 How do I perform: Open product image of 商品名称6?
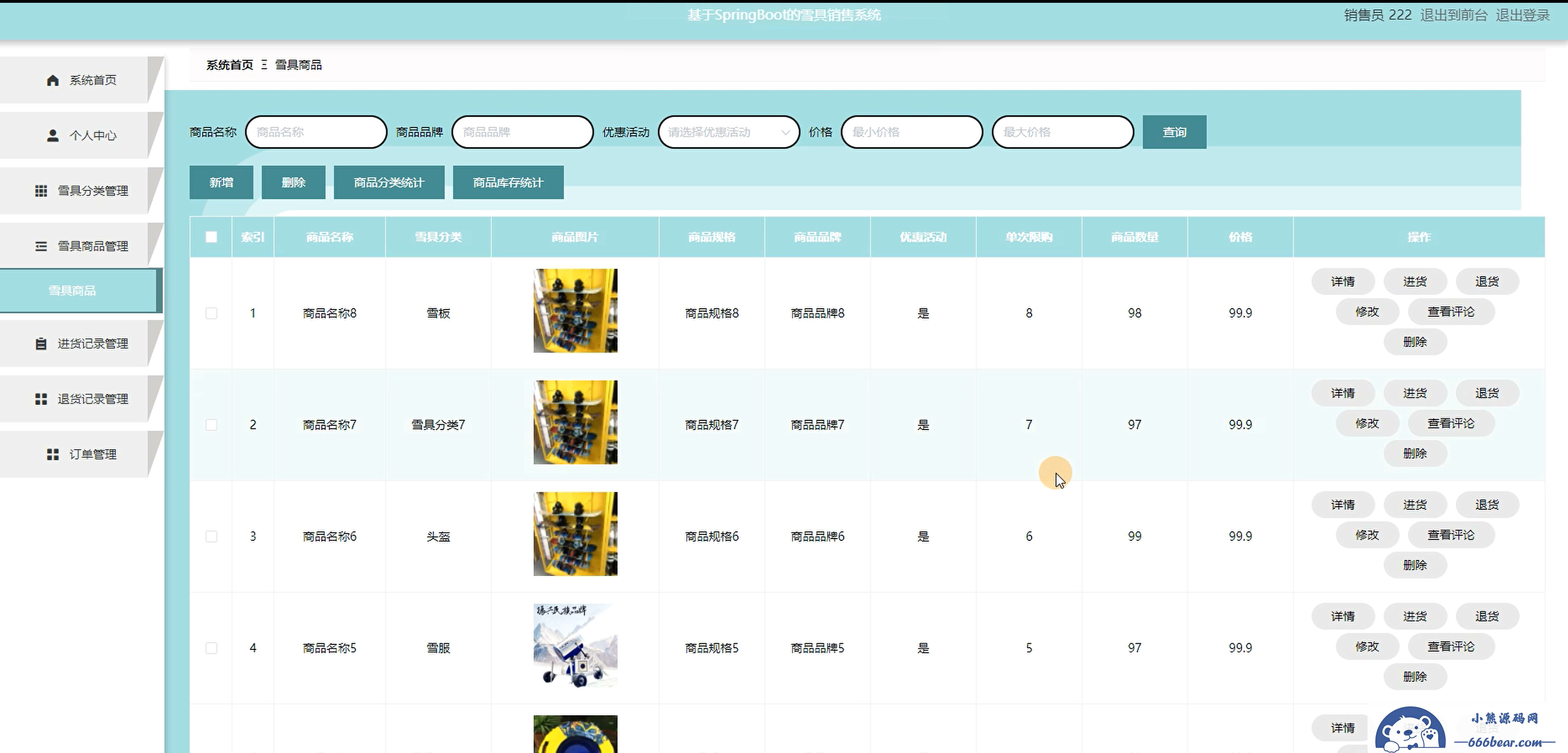pos(575,534)
